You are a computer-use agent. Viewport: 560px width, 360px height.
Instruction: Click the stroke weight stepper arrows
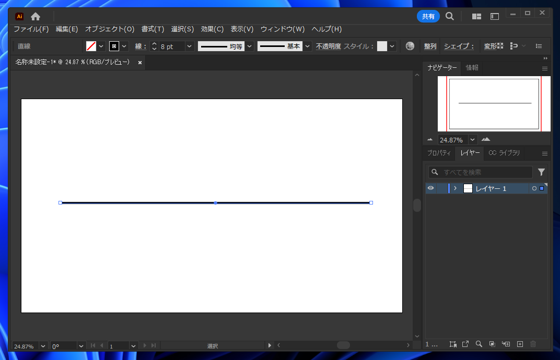click(154, 46)
